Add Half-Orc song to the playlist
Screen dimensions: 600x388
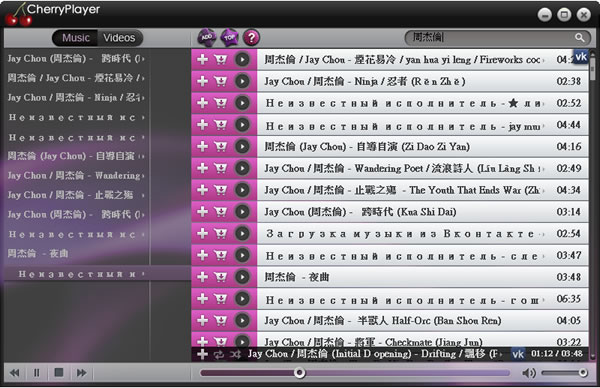(202, 321)
